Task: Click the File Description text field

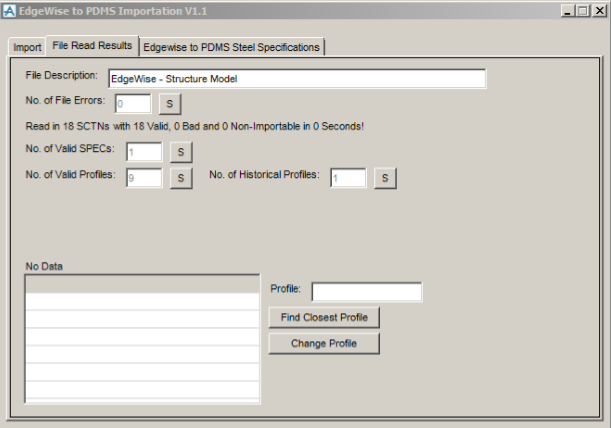Action: (x=297, y=79)
